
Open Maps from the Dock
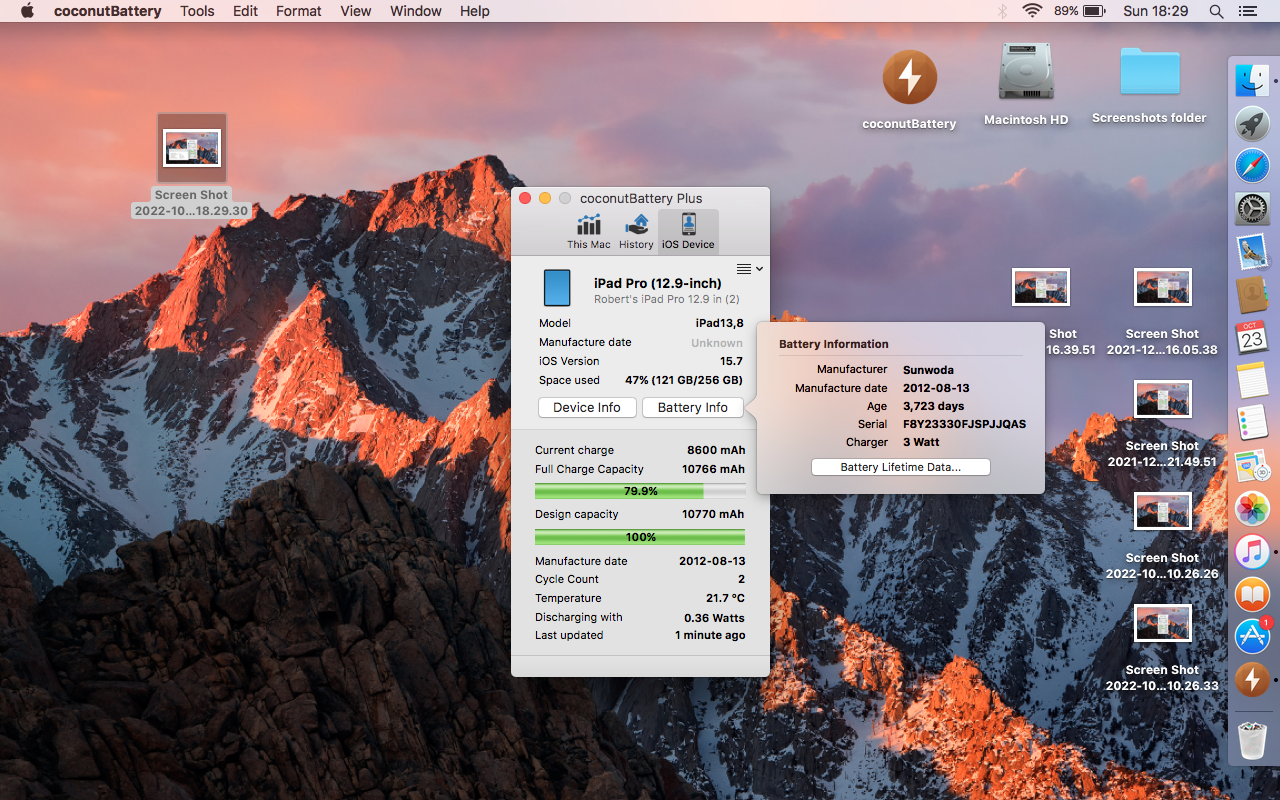point(1252,465)
